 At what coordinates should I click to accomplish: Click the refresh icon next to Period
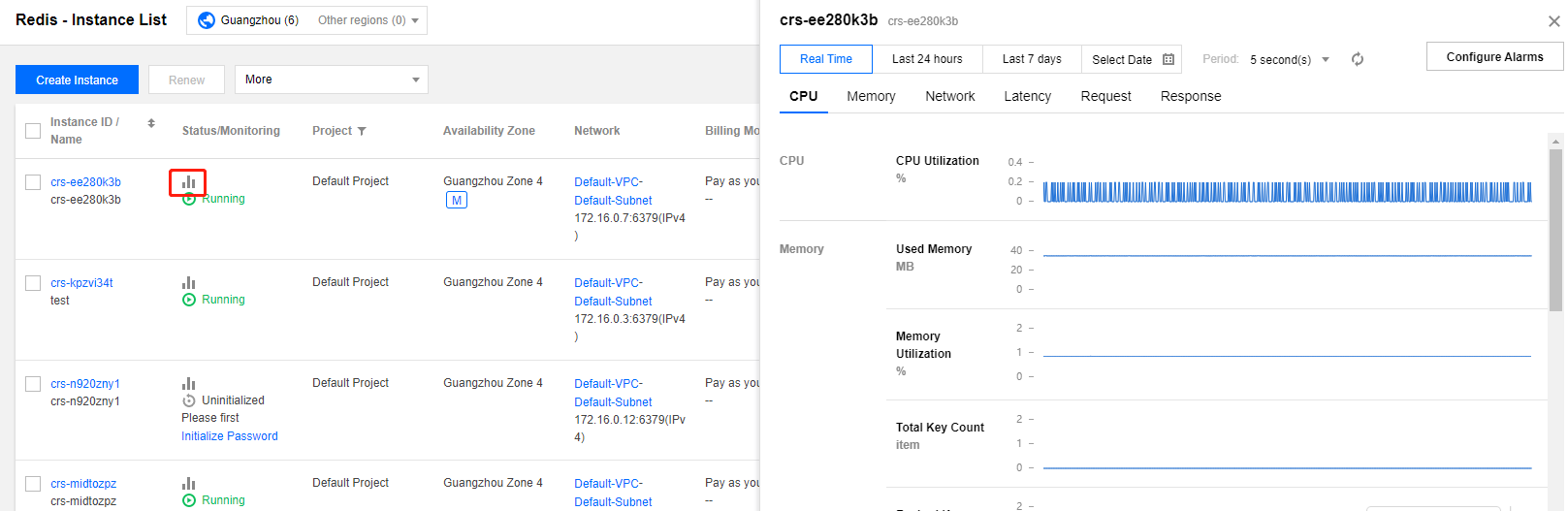click(x=1358, y=59)
